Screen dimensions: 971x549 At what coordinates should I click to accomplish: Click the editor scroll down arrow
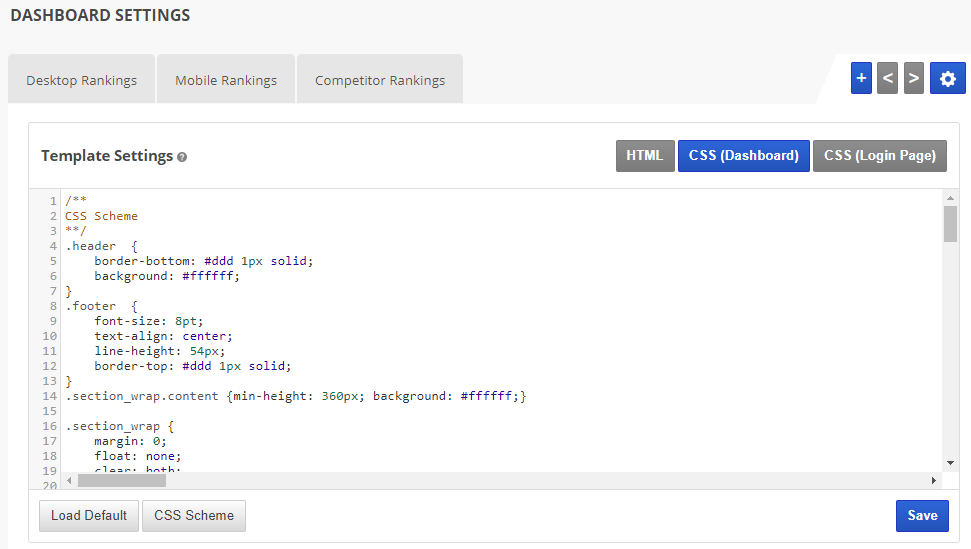pos(950,463)
